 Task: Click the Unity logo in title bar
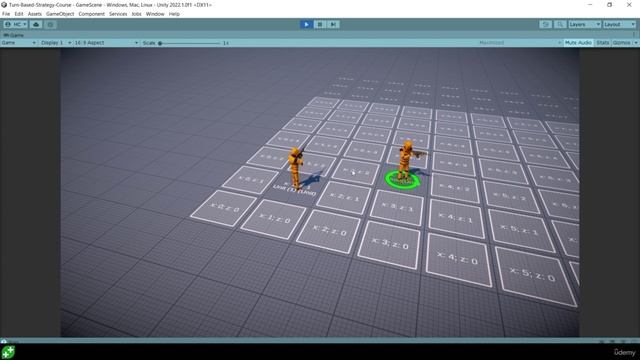(4, 5)
